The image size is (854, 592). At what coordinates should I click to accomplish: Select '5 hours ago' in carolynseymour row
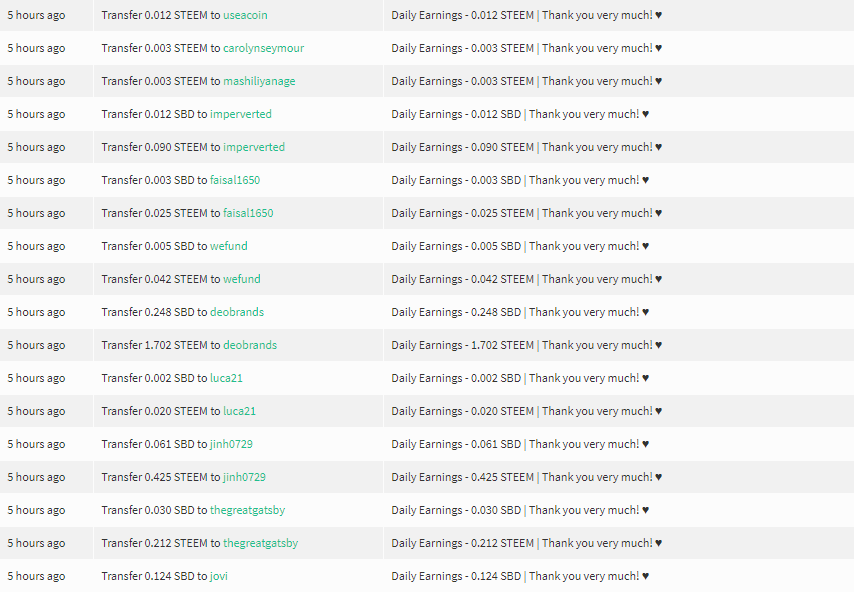(36, 48)
